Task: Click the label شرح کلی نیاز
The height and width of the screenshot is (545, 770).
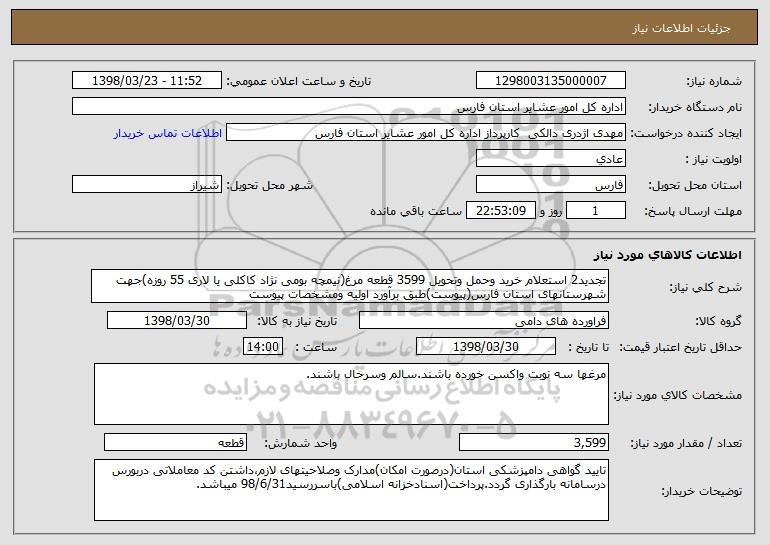Action: [706, 287]
